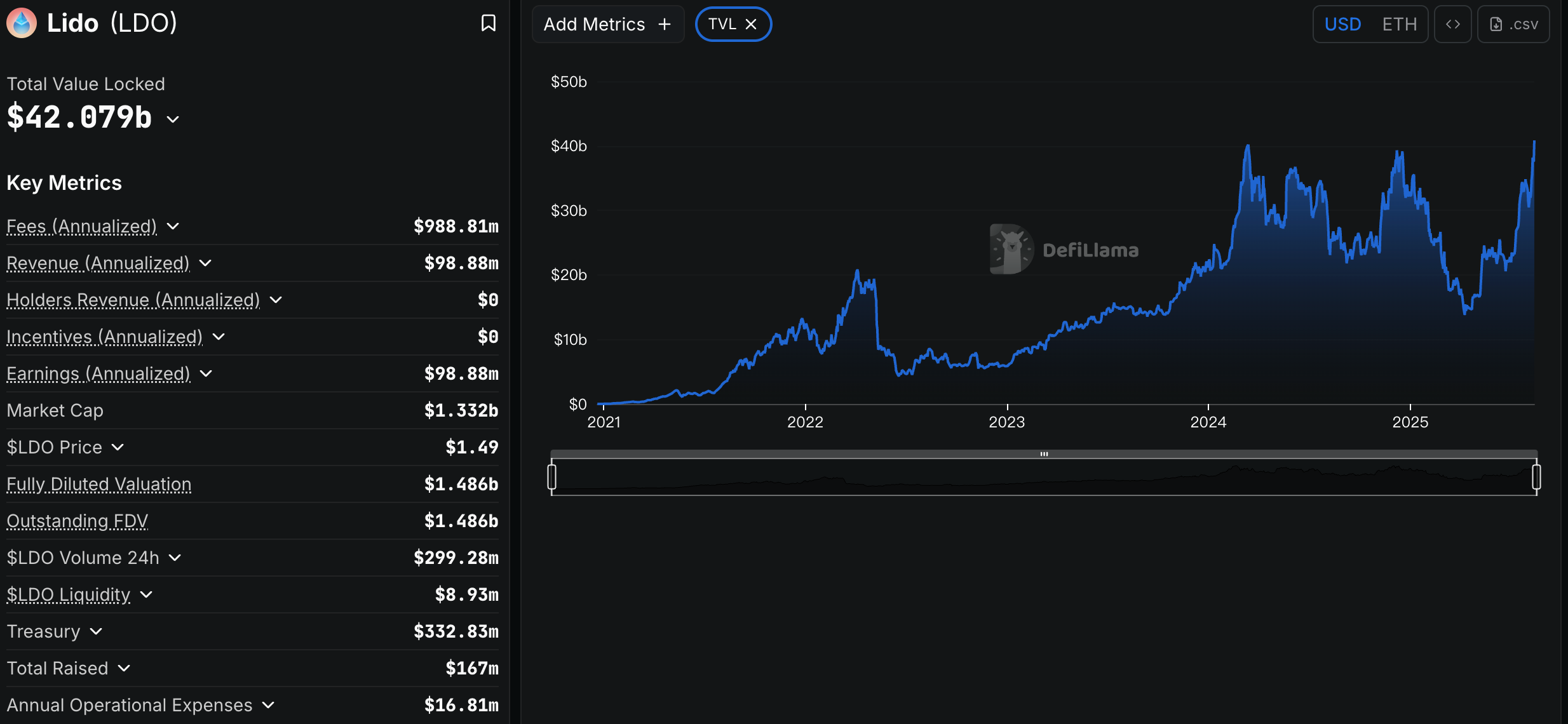Remove the TVL chip with its X icon
The image size is (1568, 724).
(x=752, y=23)
